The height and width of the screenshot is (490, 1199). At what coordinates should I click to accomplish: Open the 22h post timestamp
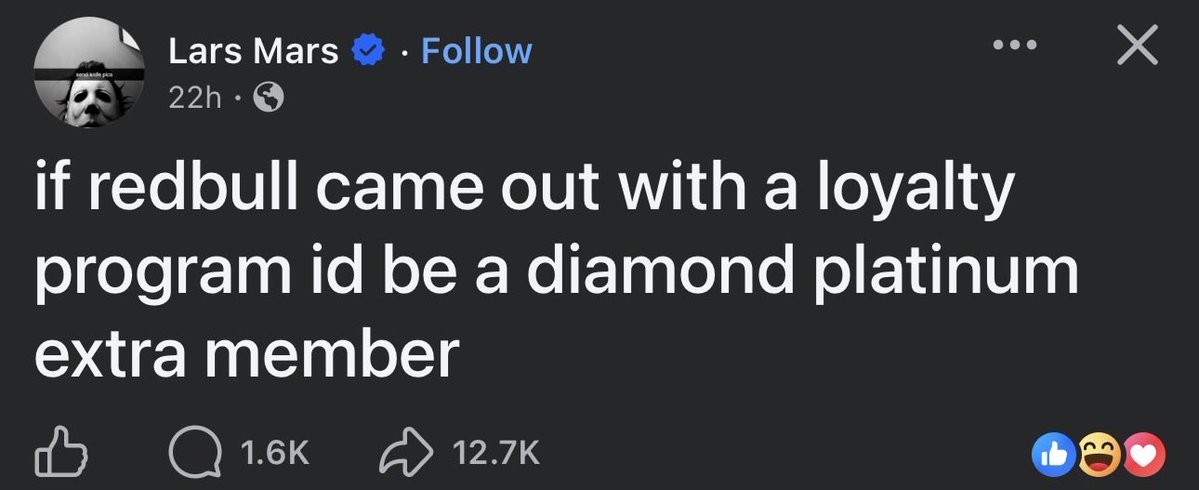[193, 97]
